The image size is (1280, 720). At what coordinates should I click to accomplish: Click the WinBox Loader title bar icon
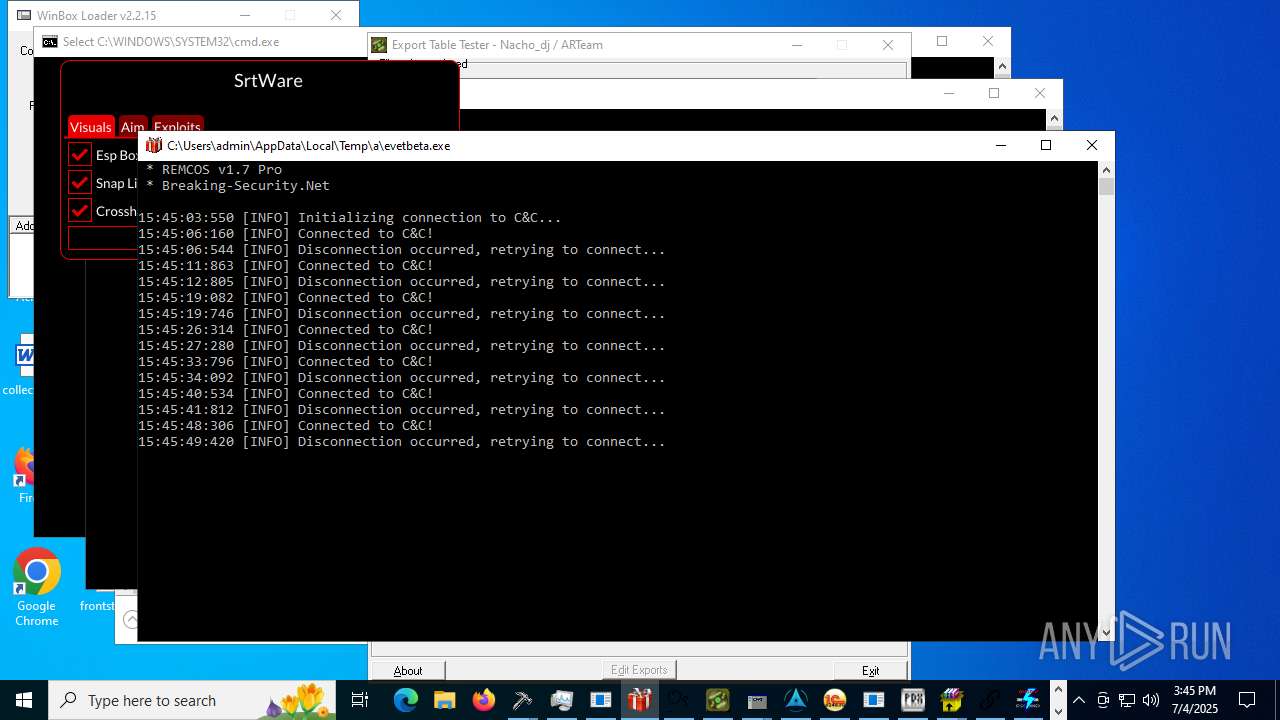tap(26, 16)
